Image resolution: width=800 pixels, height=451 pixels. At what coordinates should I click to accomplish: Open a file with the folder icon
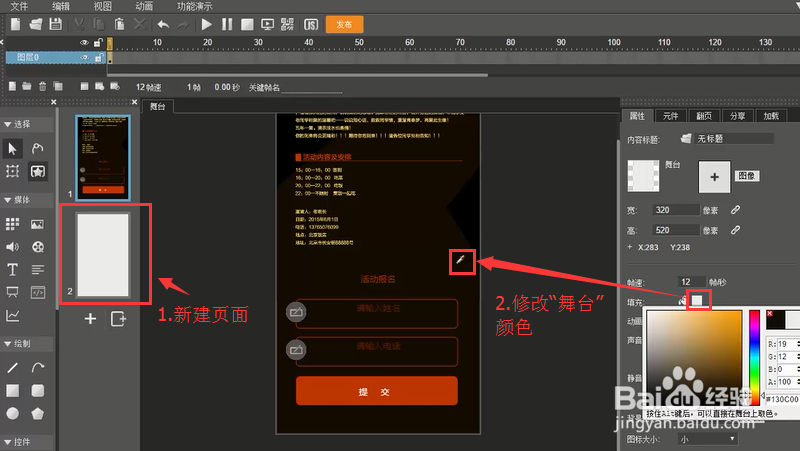point(36,24)
